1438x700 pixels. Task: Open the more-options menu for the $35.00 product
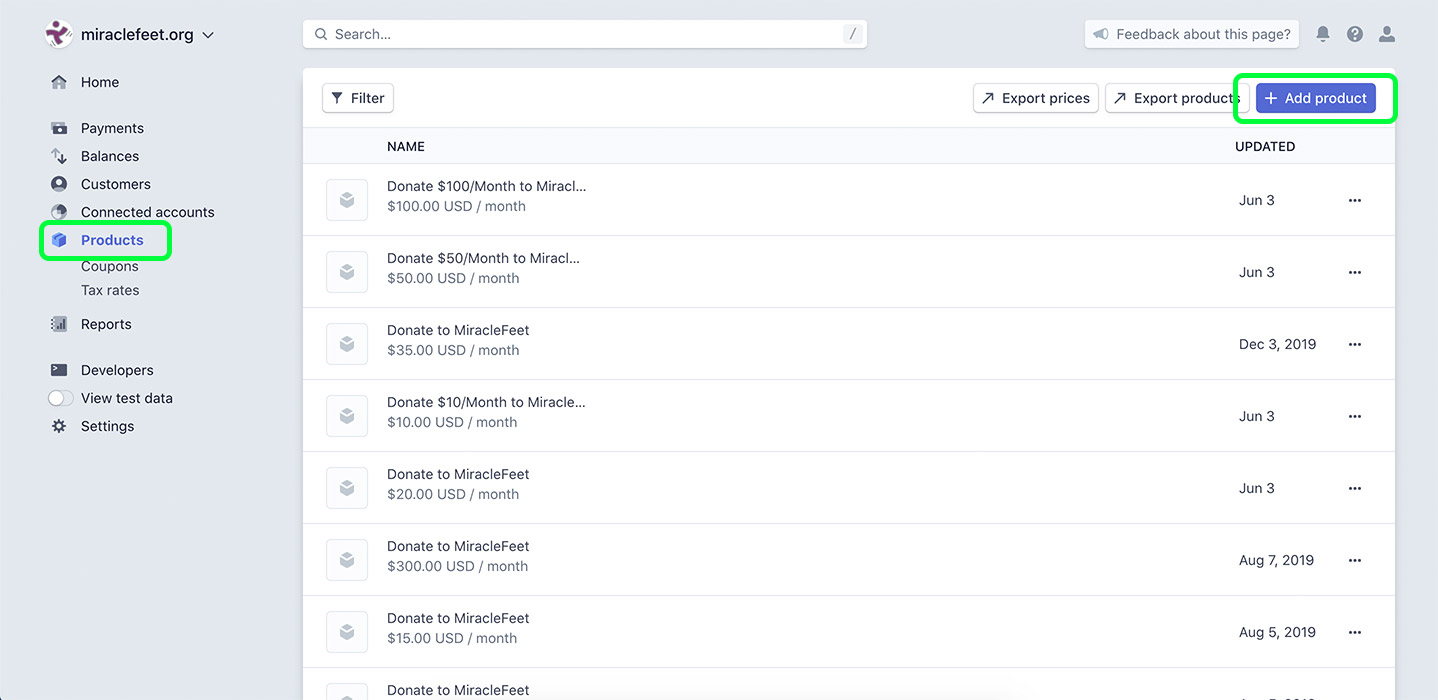1355,344
